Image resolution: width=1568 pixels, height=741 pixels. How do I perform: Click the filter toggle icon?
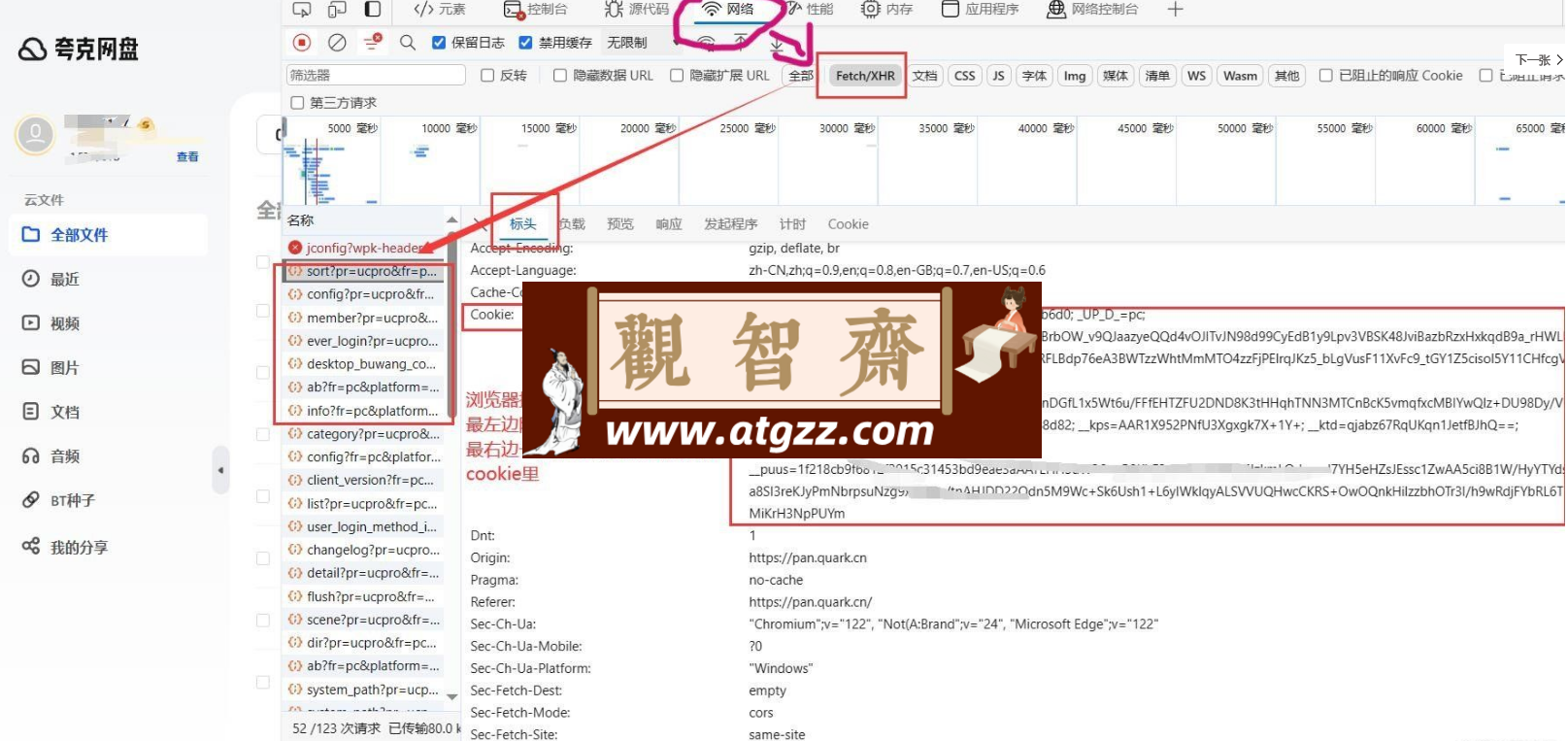pyautogui.click(x=372, y=43)
